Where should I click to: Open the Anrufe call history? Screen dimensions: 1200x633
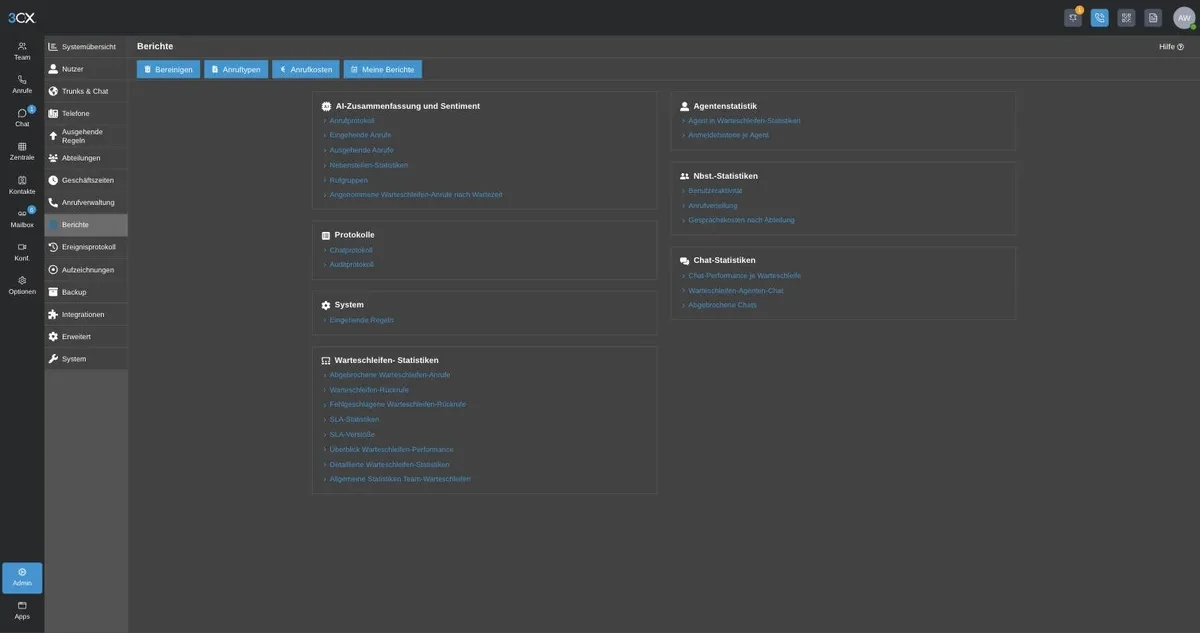pos(22,84)
